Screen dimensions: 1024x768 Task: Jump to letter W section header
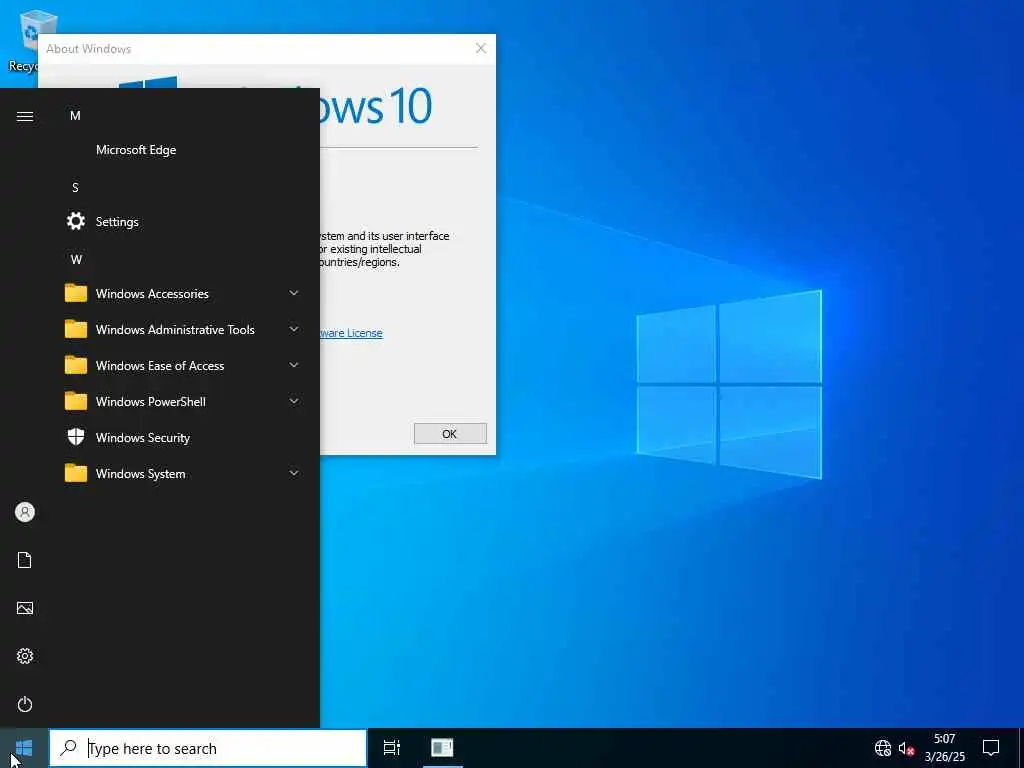(76, 259)
